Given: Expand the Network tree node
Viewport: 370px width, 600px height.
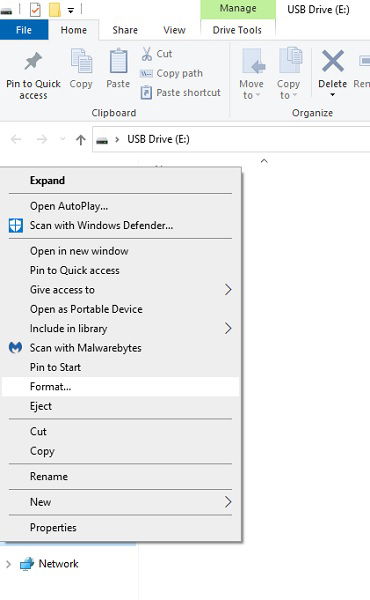Looking at the screenshot, I should pos(8,564).
